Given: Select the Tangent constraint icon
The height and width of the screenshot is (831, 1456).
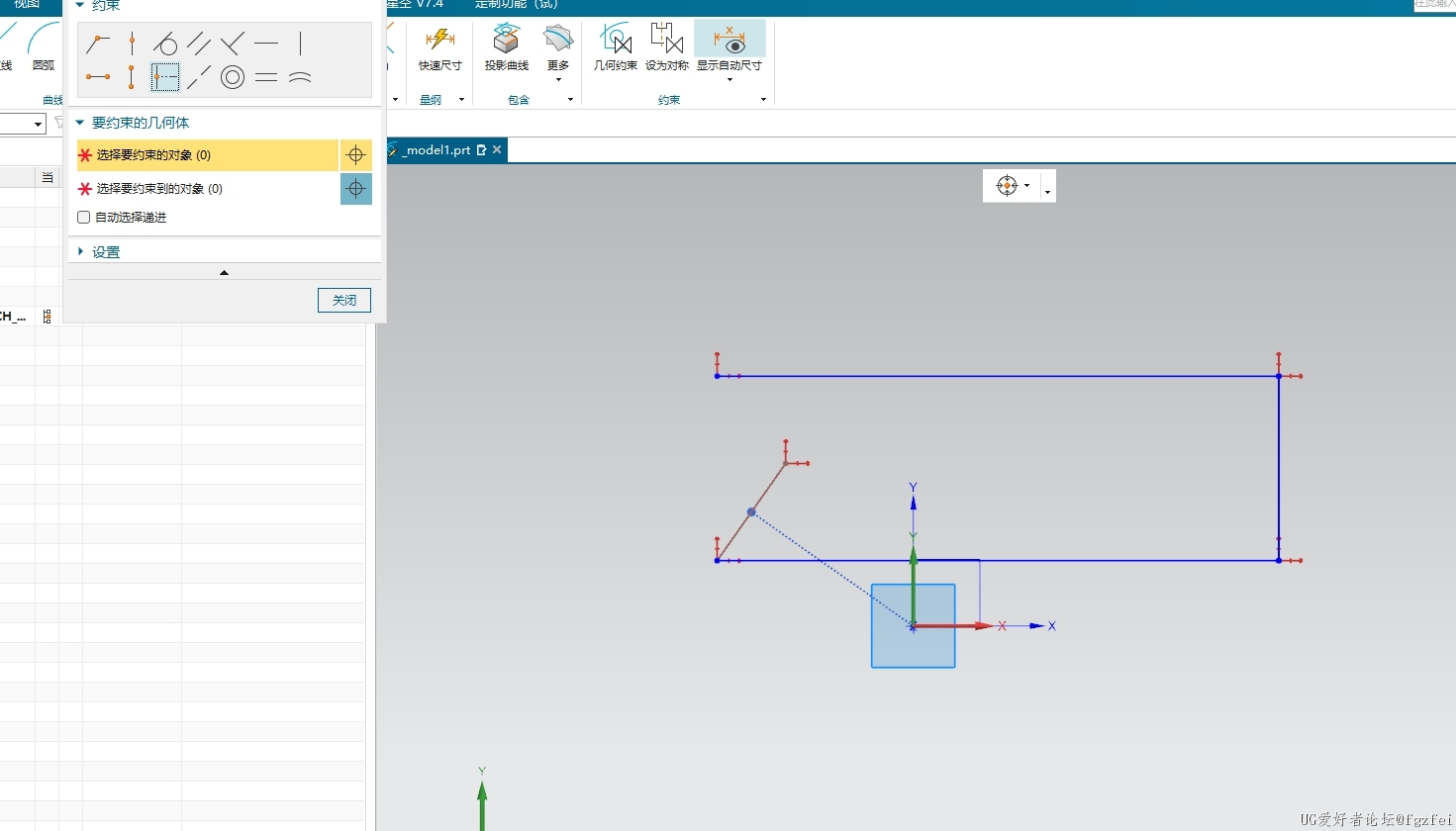Looking at the screenshot, I should click(165, 44).
